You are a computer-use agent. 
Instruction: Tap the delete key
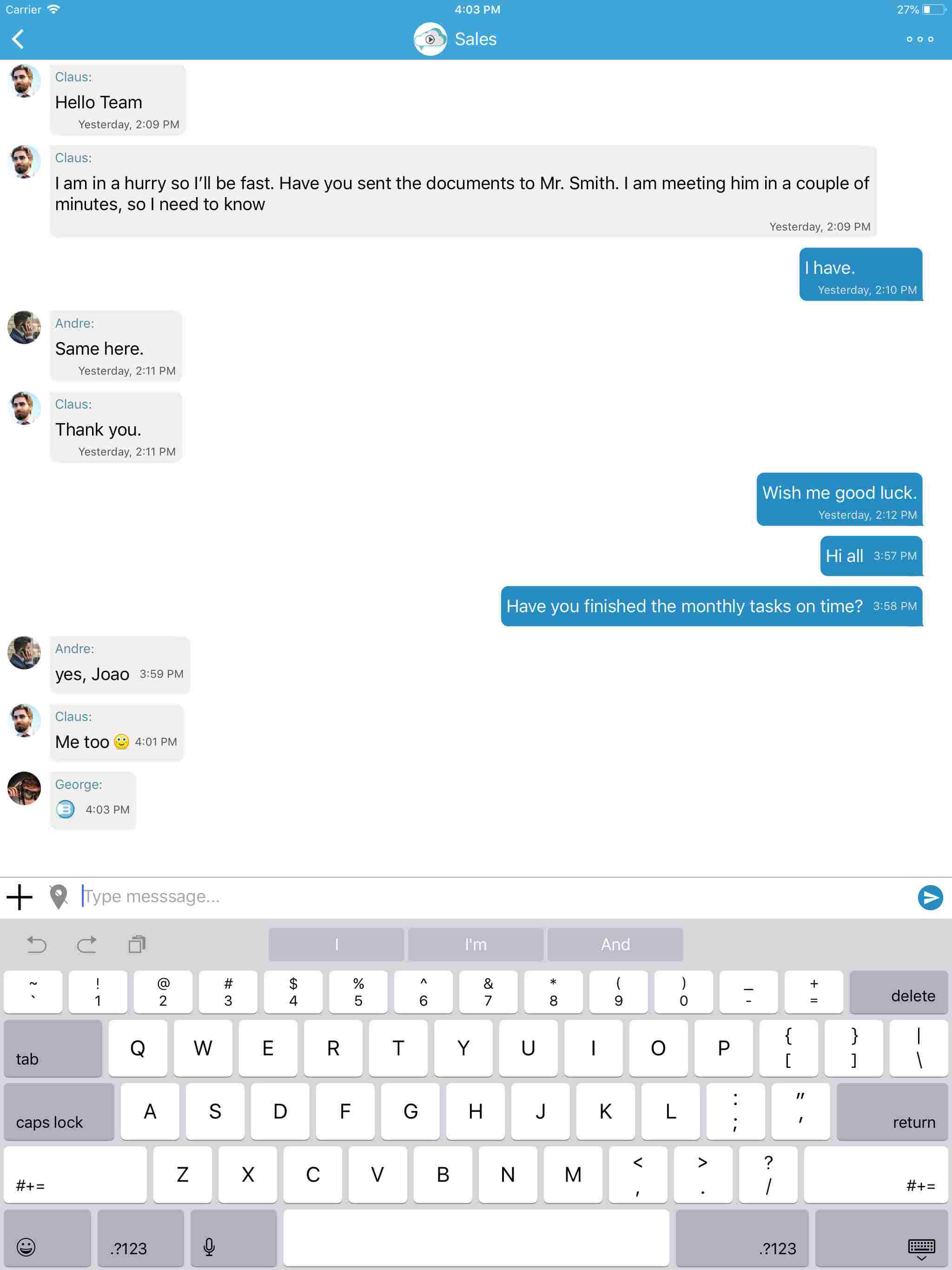coord(899,992)
